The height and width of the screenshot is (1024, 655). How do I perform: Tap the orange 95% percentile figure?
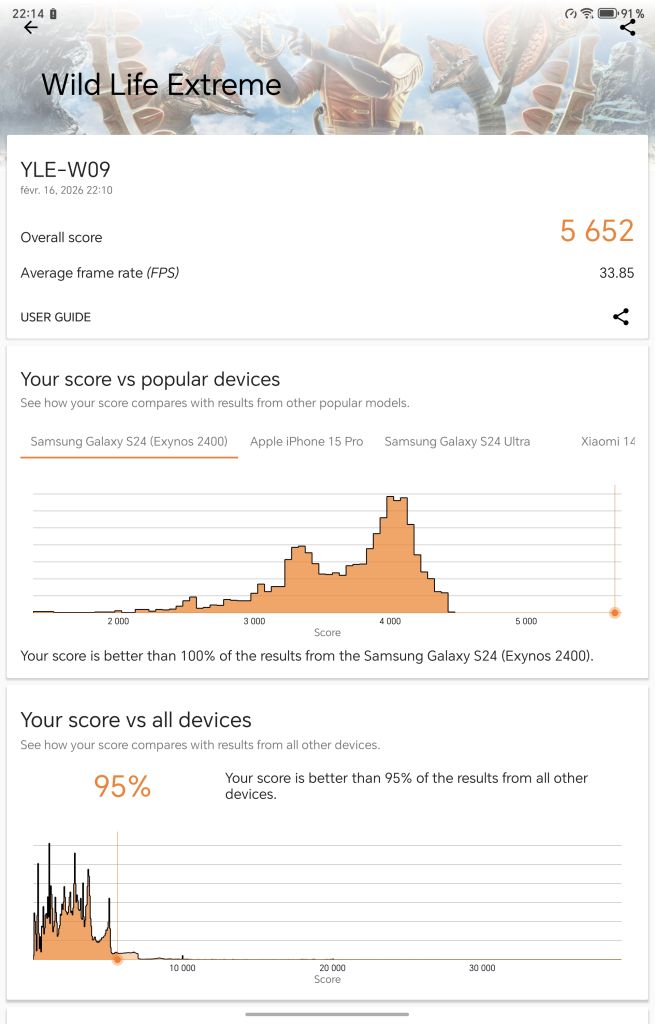coord(122,786)
